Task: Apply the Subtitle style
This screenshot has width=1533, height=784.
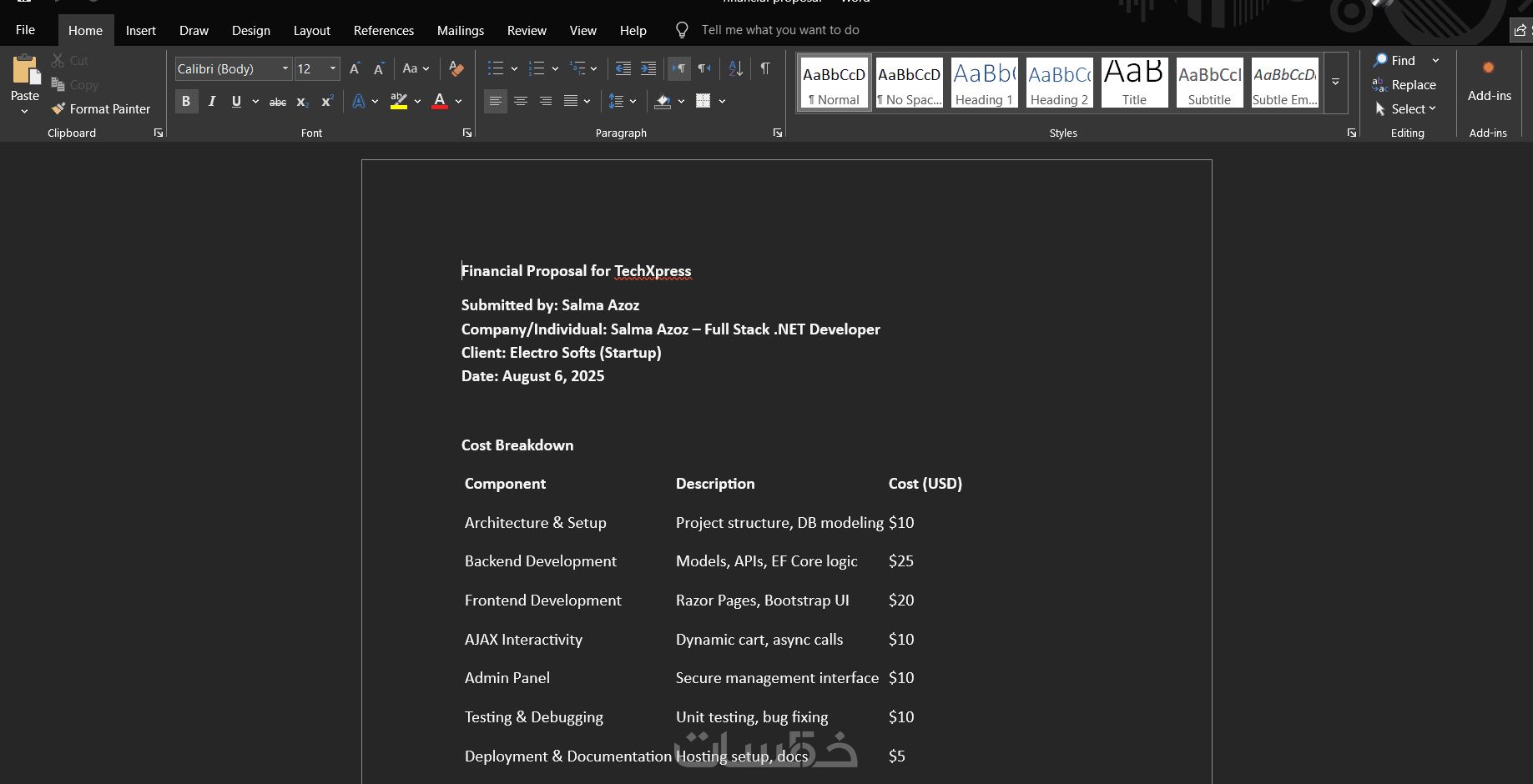Action: pos(1210,83)
